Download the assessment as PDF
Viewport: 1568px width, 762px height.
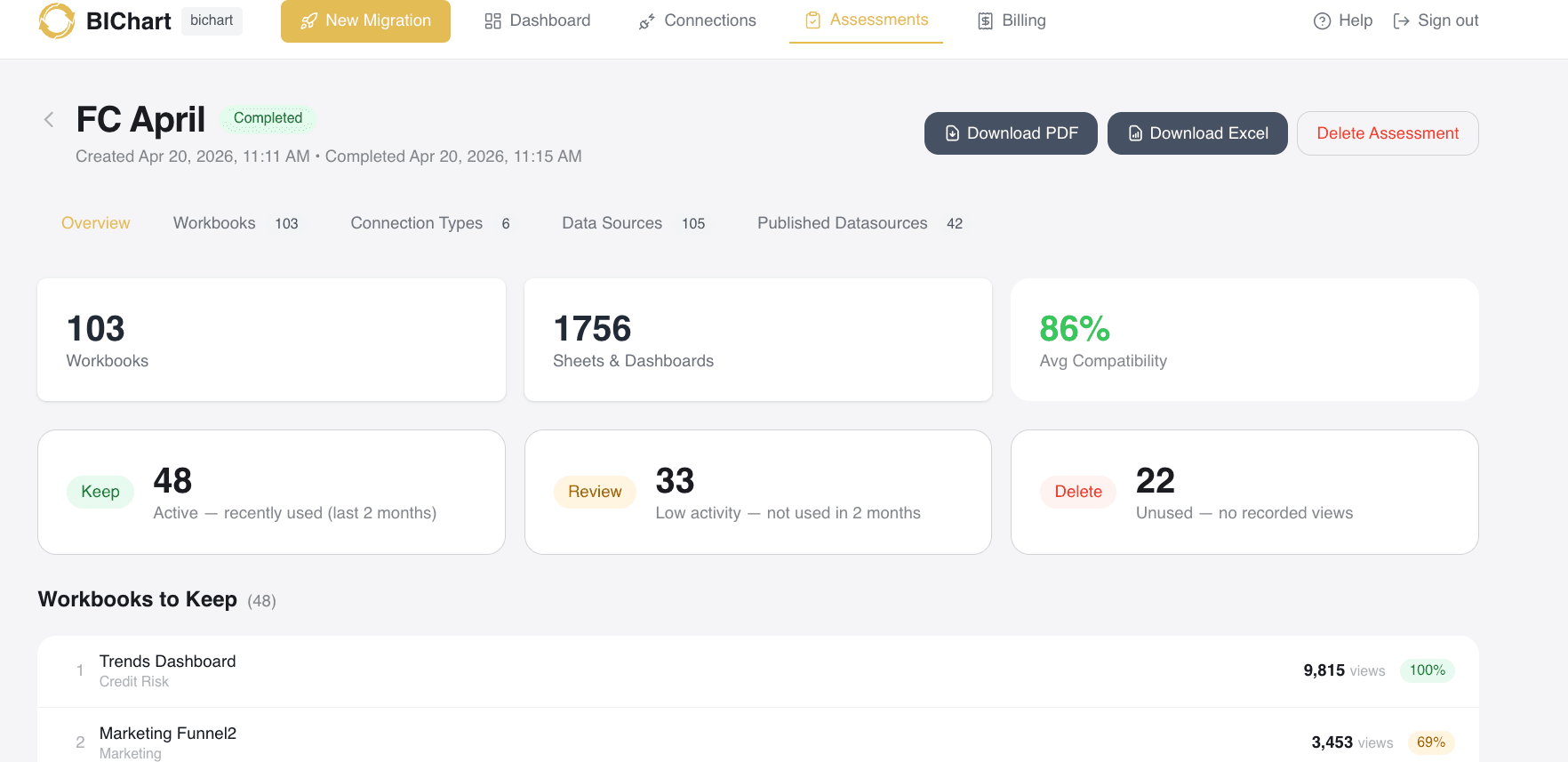tap(1011, 133)
